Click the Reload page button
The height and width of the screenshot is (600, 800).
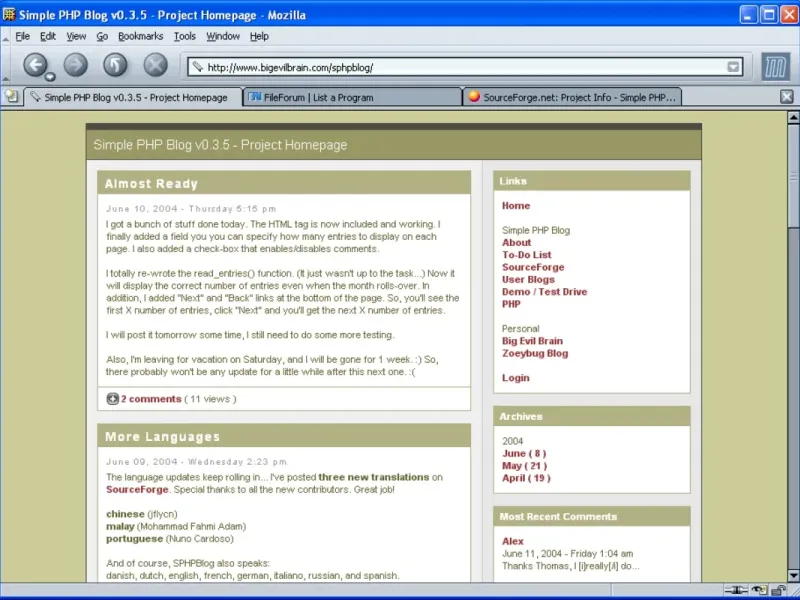(115, 65)
